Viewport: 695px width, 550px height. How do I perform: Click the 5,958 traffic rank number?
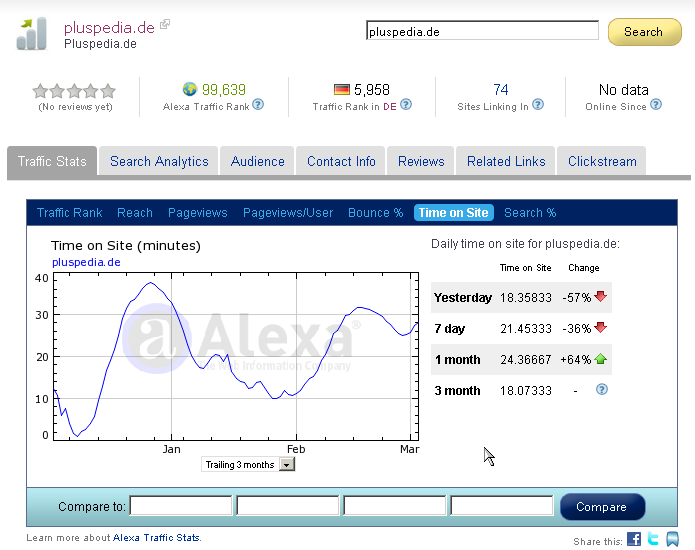pyautogui.click(x=371, y=90)
